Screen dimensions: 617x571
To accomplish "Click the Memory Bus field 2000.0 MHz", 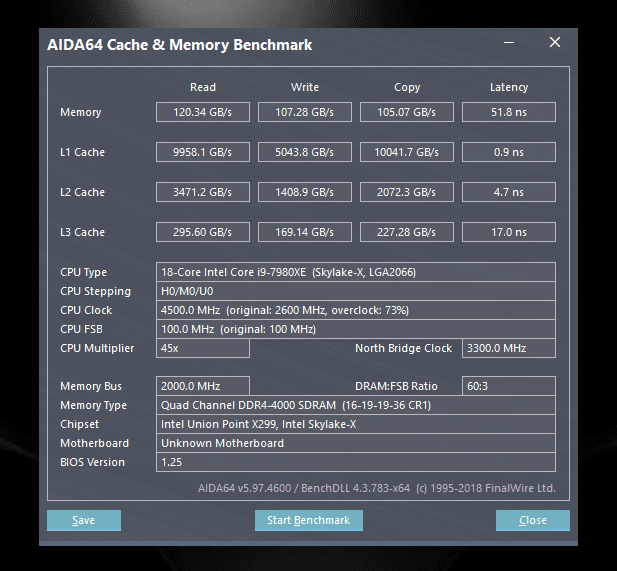I will tap(203, 386).
